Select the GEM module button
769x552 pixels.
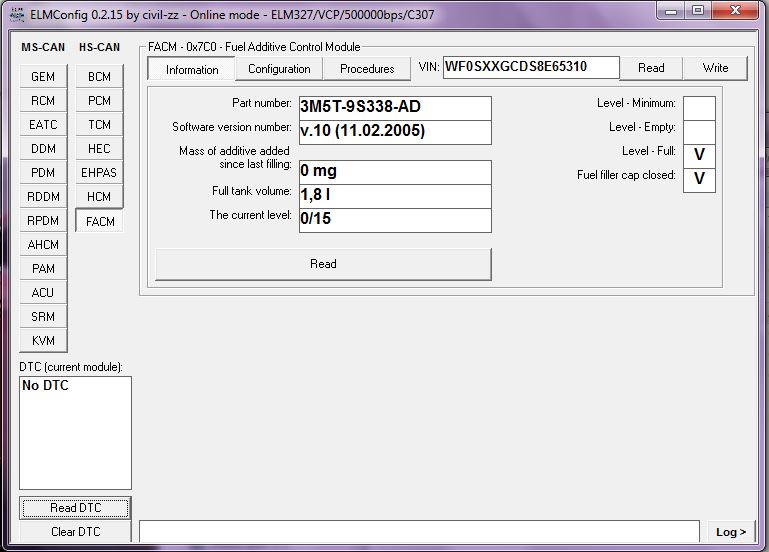(43, 77)
